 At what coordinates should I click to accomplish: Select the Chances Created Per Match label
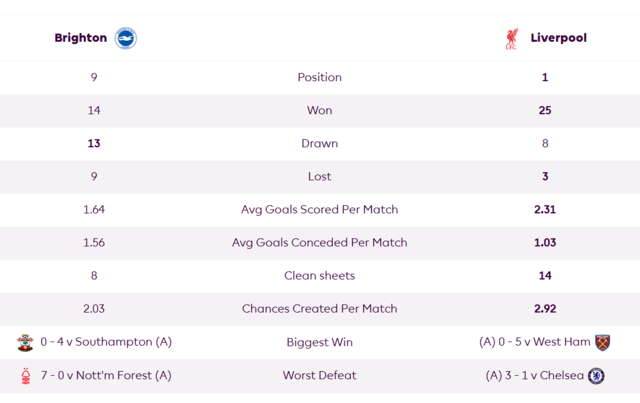coord(320,309)
